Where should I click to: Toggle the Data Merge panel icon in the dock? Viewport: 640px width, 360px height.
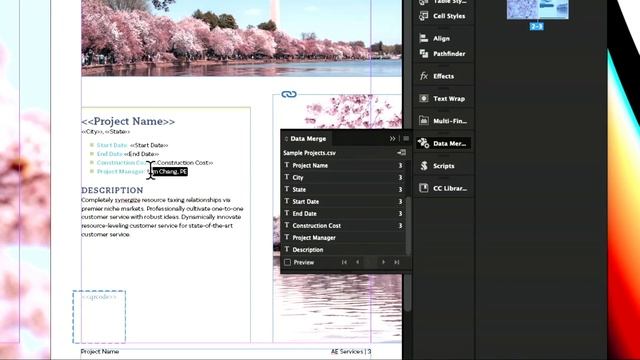443,143
